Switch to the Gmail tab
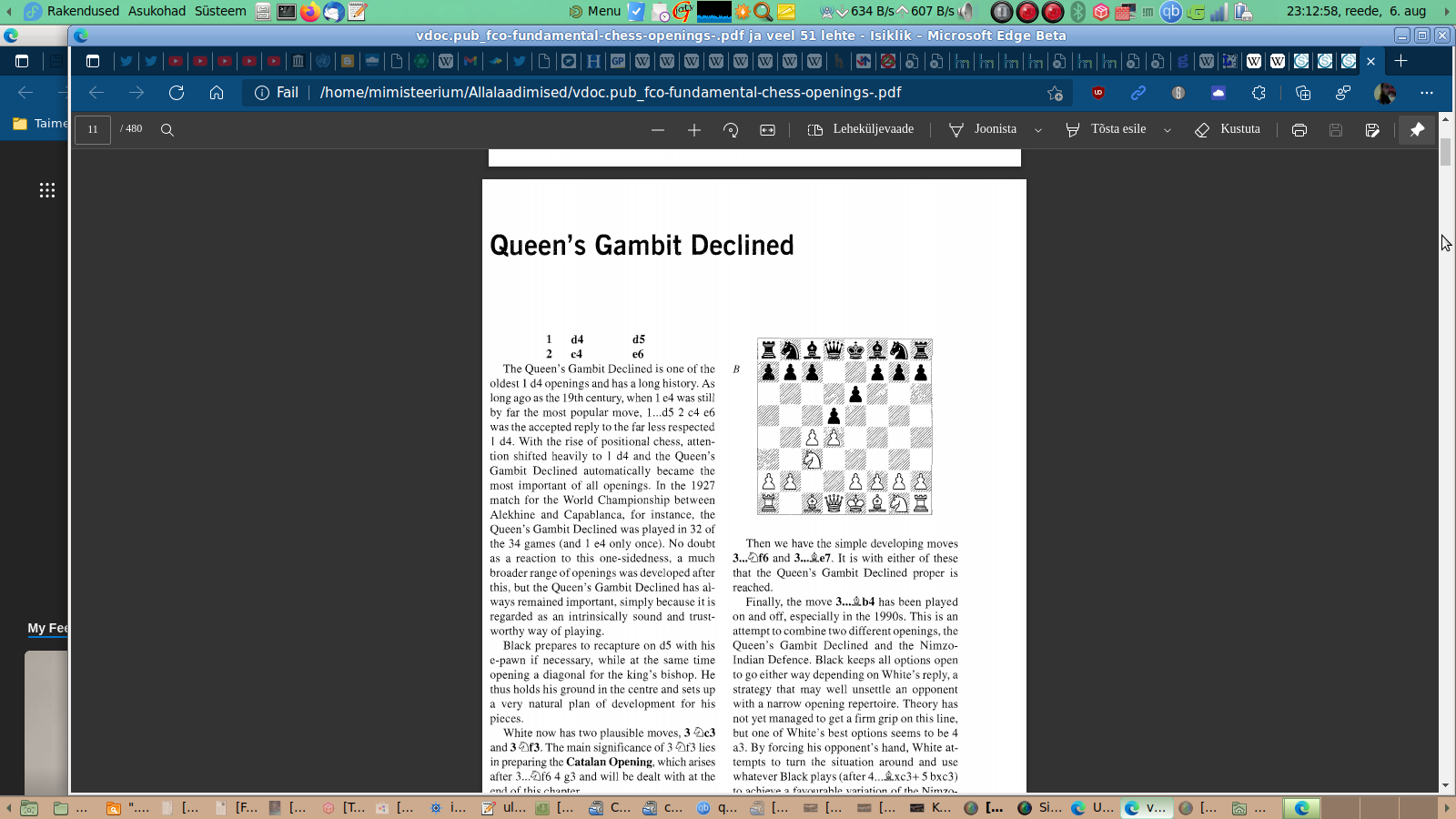 click(470, 61)
